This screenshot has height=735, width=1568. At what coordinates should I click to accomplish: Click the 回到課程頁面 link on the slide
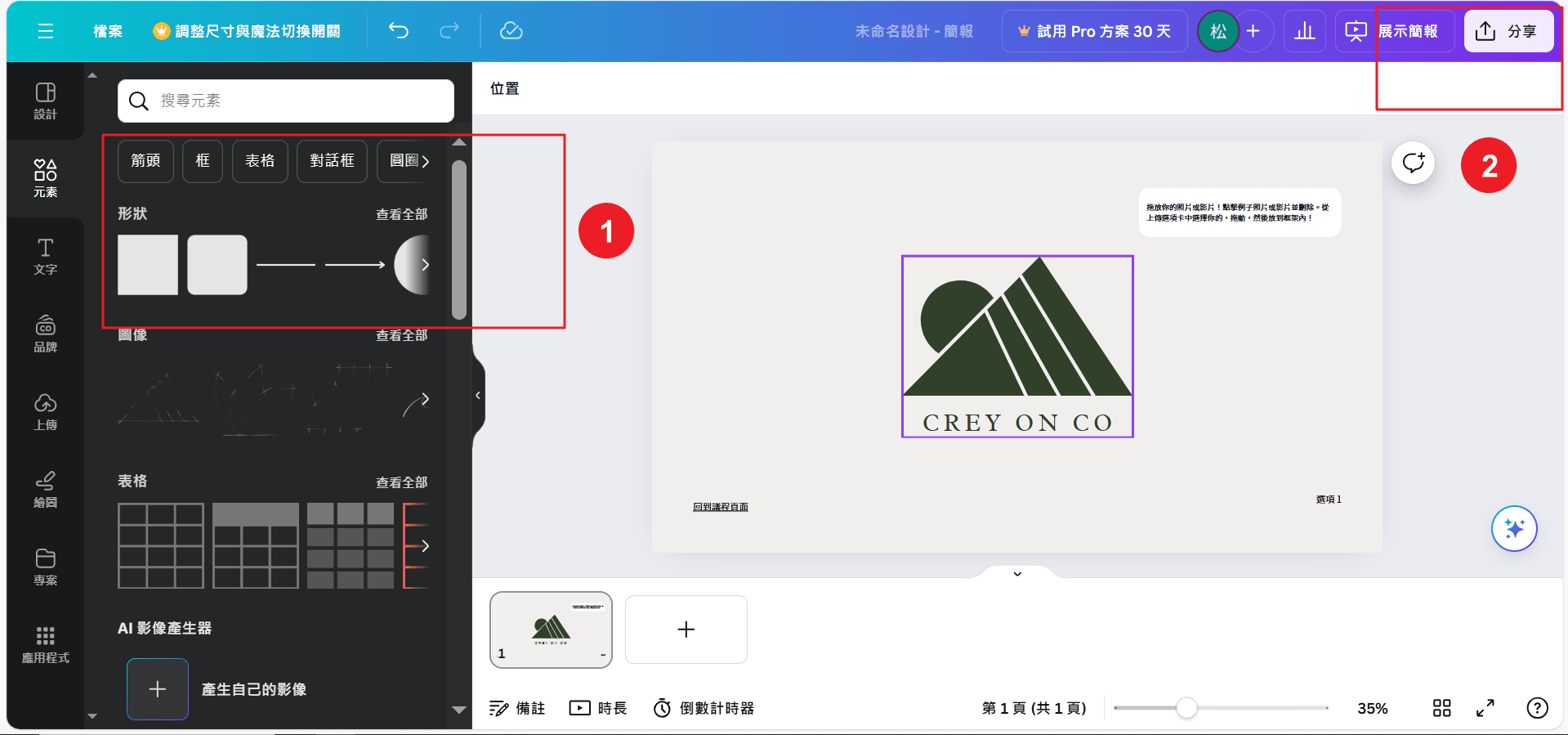[x=721, y=507]
